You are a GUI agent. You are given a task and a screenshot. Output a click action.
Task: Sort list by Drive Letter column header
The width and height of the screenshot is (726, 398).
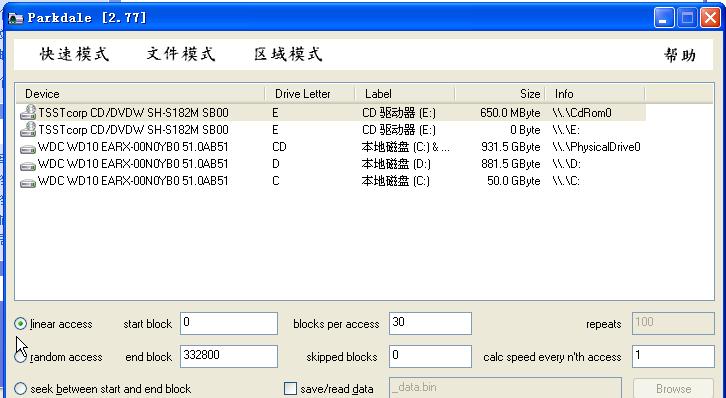(310, 94)
